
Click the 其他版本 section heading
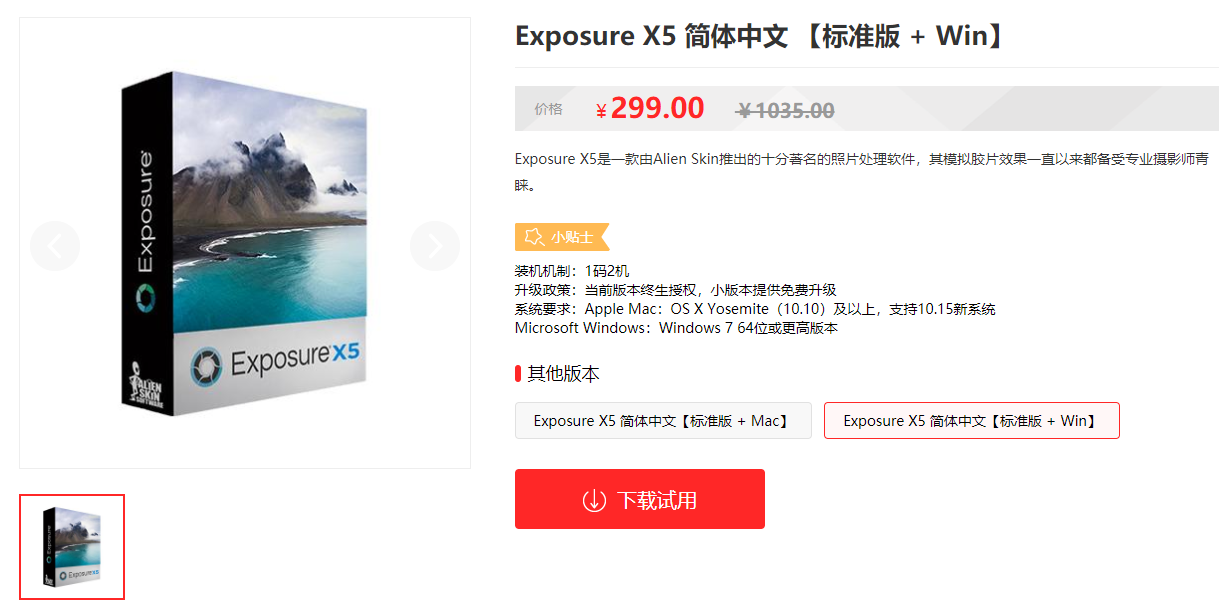point(564,374)
